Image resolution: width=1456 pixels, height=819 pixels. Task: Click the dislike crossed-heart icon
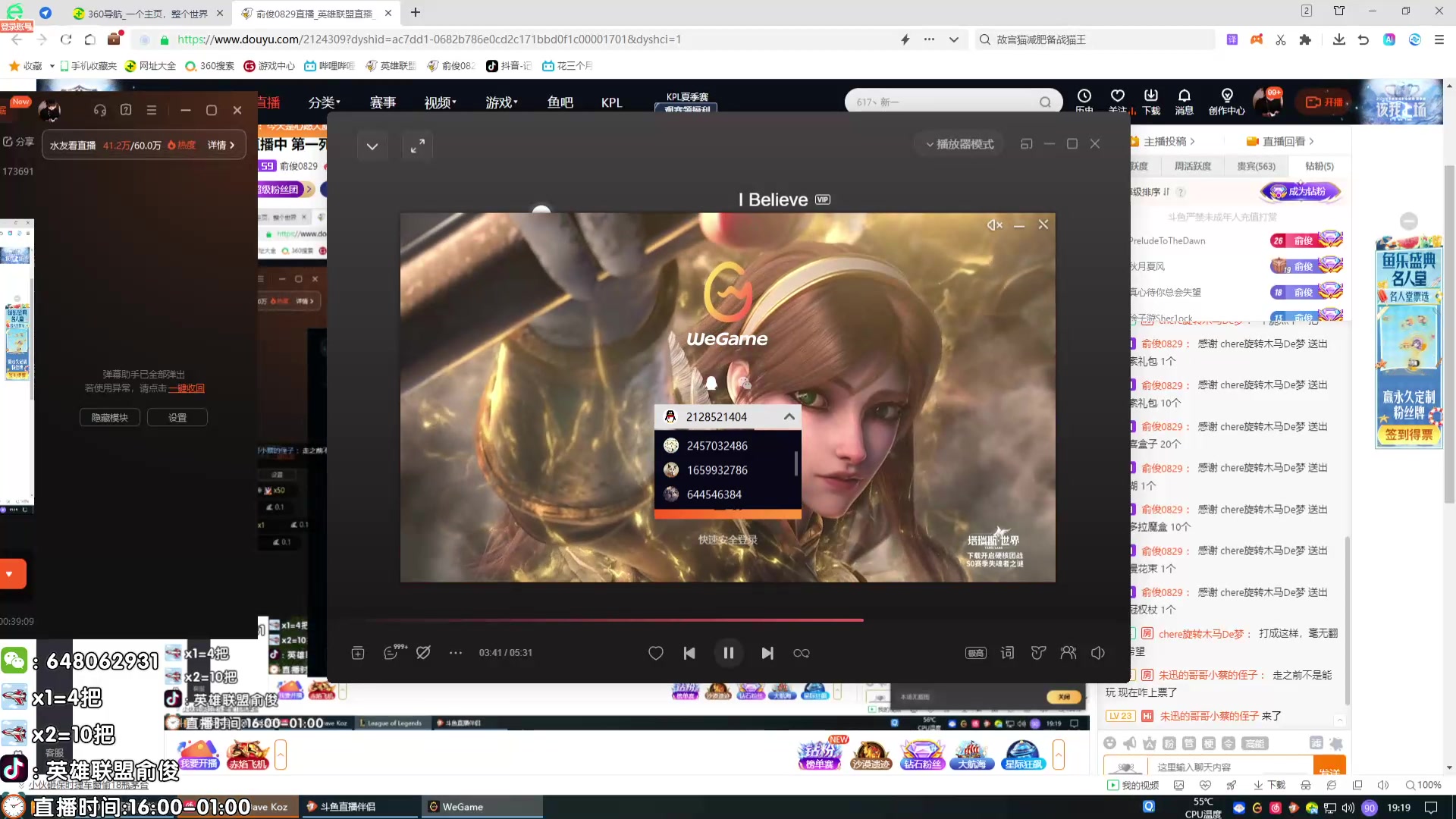click(x=423, y=653)
